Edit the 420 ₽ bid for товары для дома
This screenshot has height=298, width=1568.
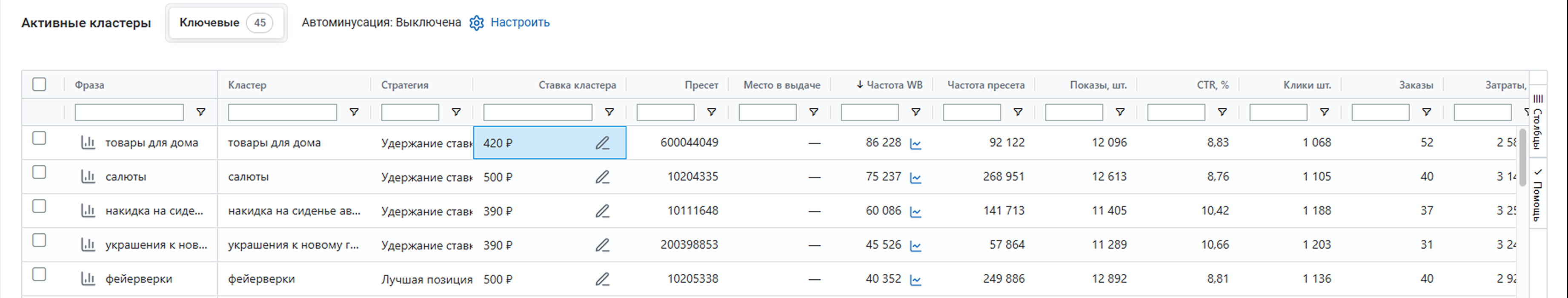point(602,143)
